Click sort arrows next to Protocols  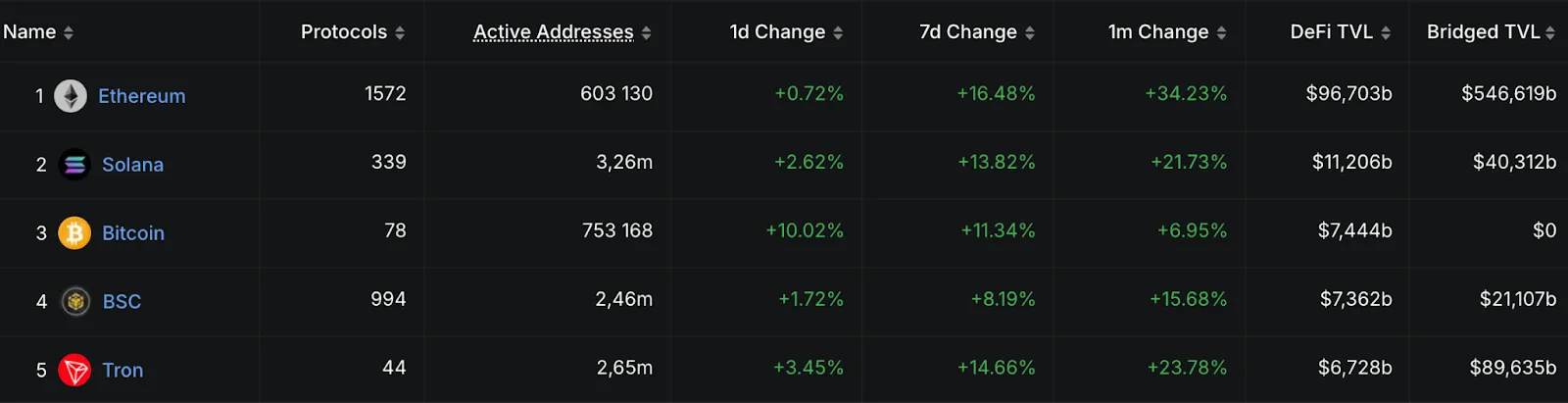coord(400,33)
